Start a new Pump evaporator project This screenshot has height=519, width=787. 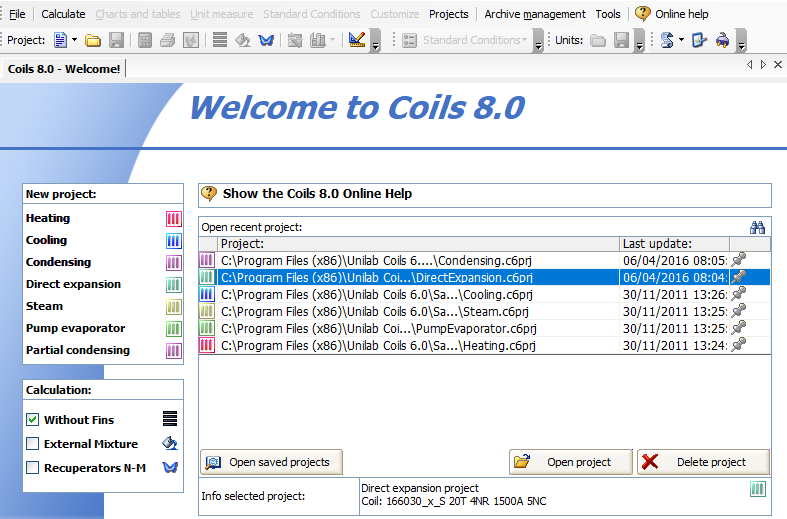point(75,328)
